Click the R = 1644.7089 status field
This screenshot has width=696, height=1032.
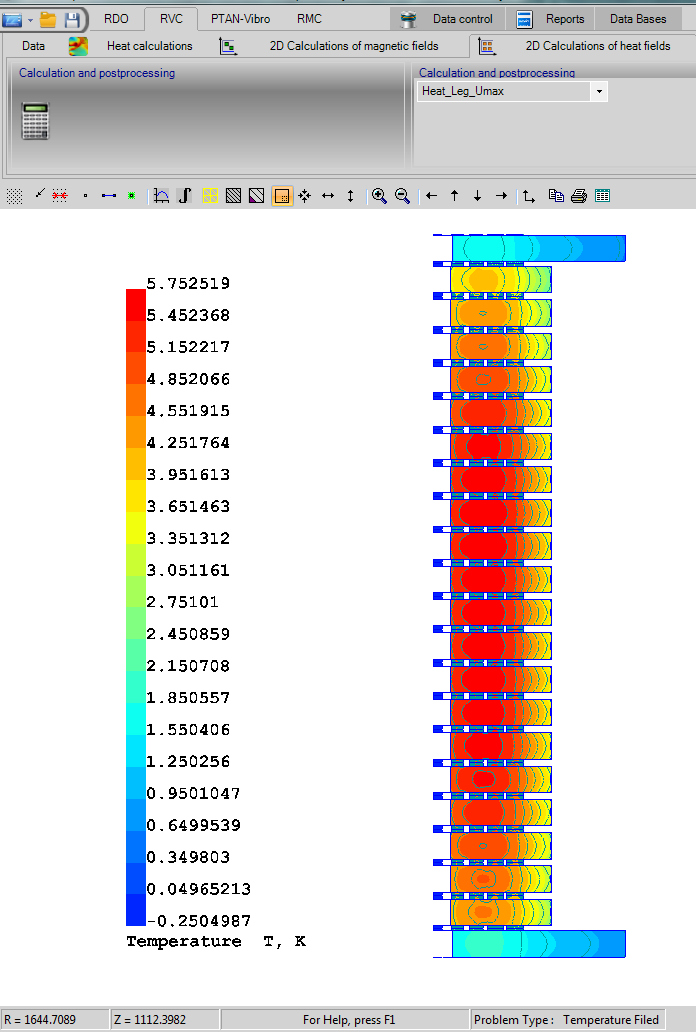pos(55,1019)
